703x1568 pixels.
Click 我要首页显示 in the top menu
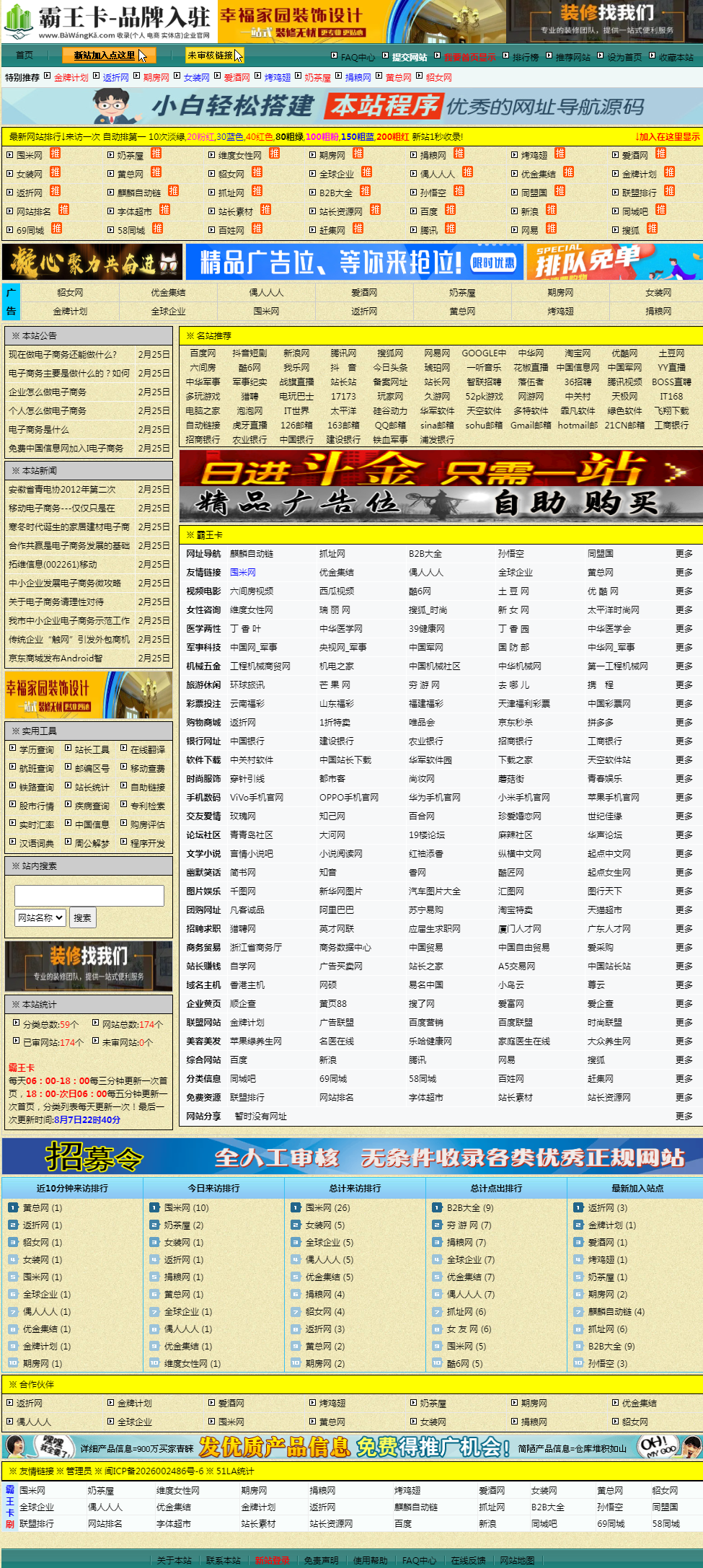470,58
